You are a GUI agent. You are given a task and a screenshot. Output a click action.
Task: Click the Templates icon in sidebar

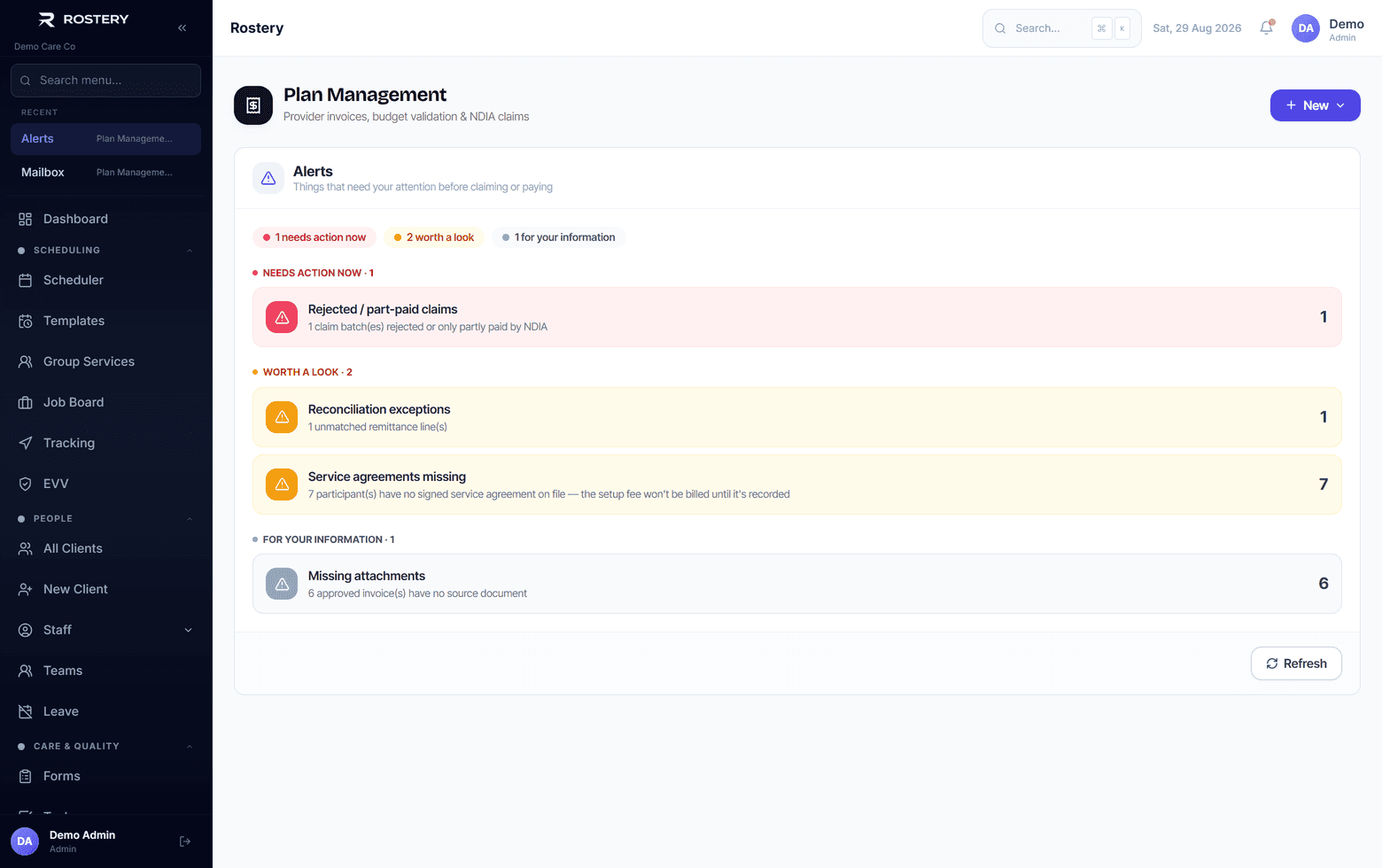click(x=26, y=321)
